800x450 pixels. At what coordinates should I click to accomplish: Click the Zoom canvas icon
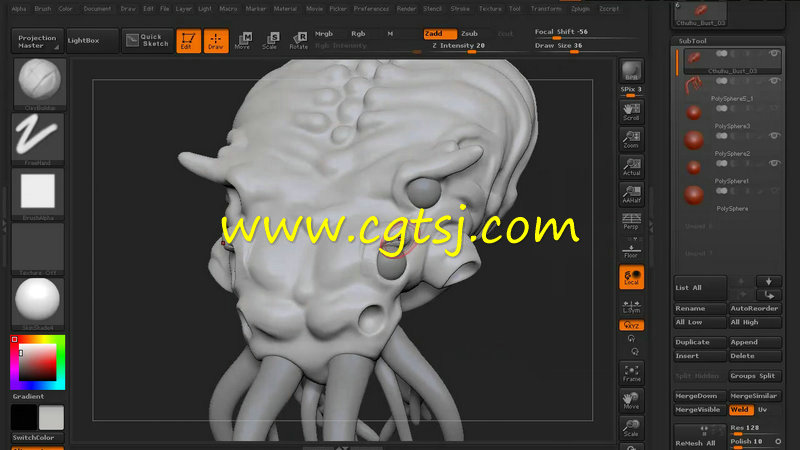point(631,140)
